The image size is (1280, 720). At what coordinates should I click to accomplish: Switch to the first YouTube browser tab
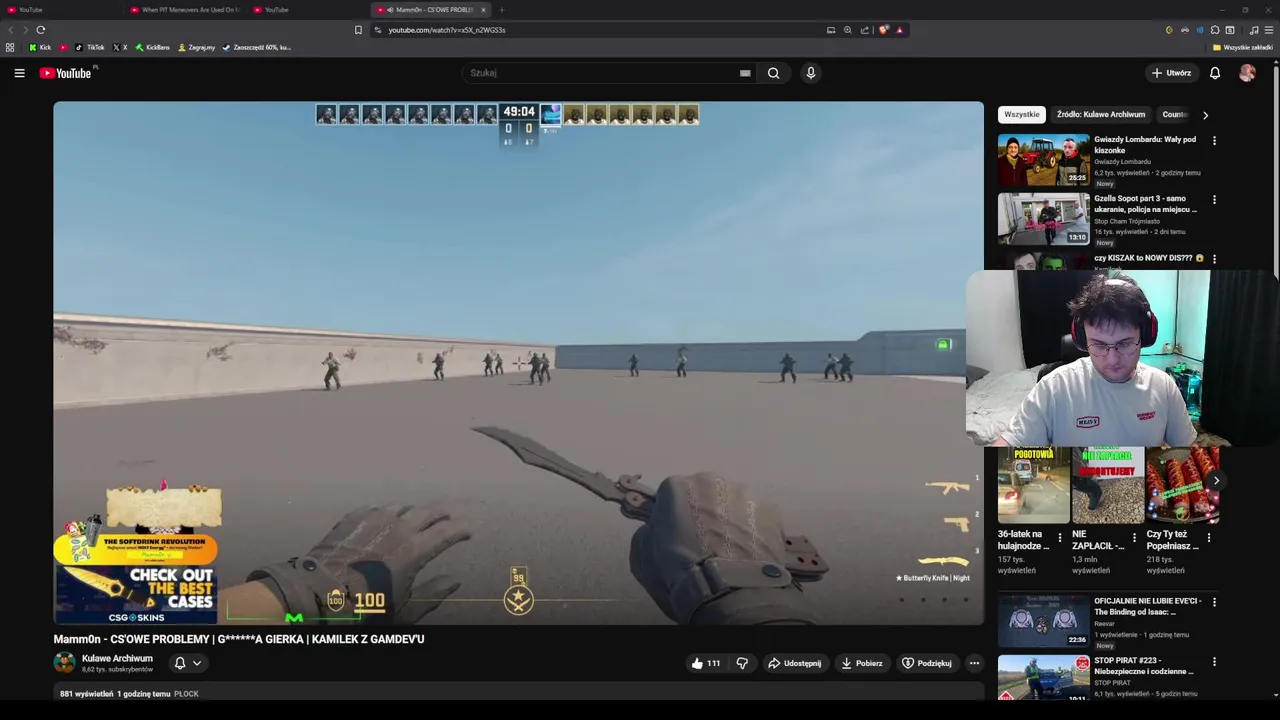pyautogui.click(x=60, y=10)
